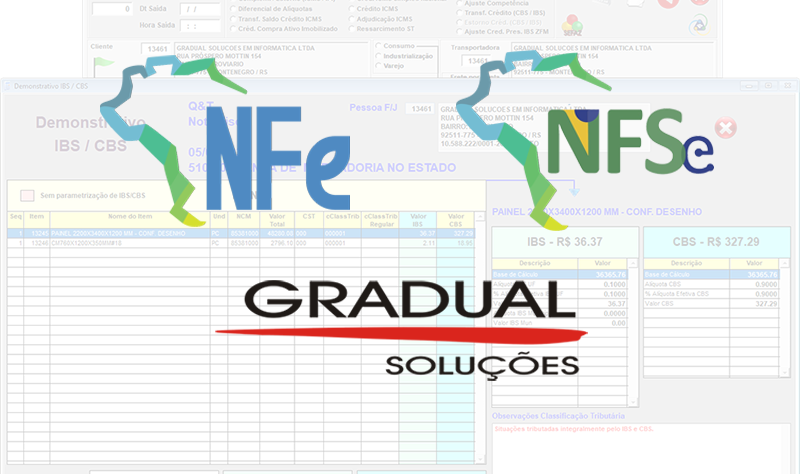Click the cClassTrib Regular column header
Screen dimensions: 800x474
(380, 220)
